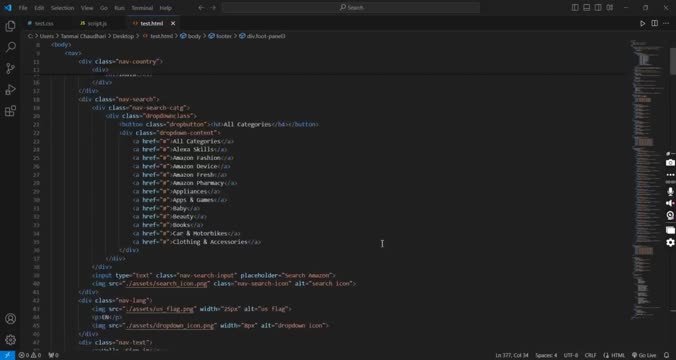The width and height of the screenshot is (676, 360).
Task: Open the View menu
Action: 87,8
